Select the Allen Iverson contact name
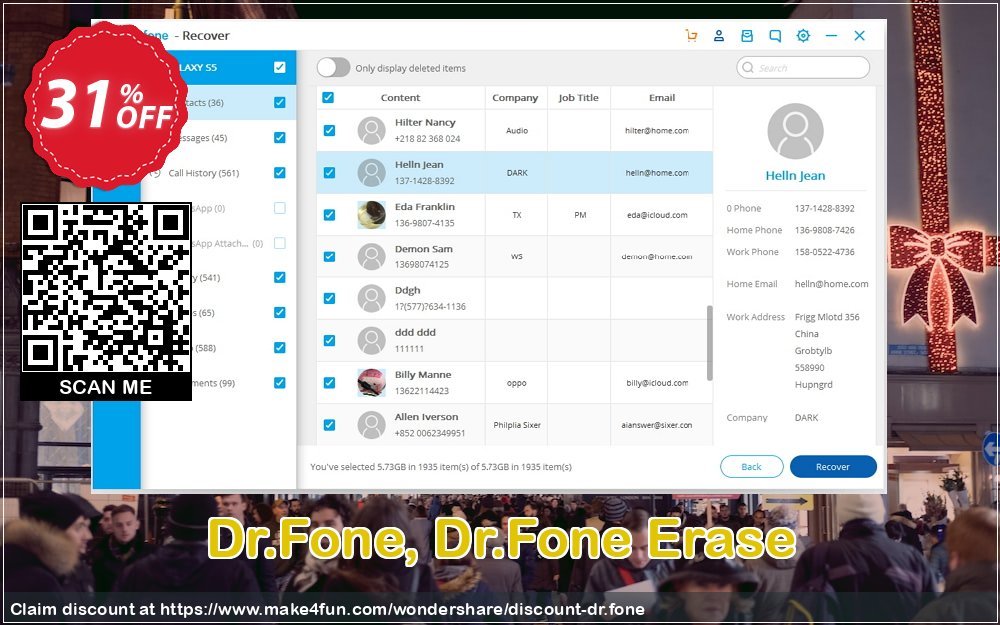Viewport: 1000px width, 625px height. pyautogui.click(x=426, y=416)
